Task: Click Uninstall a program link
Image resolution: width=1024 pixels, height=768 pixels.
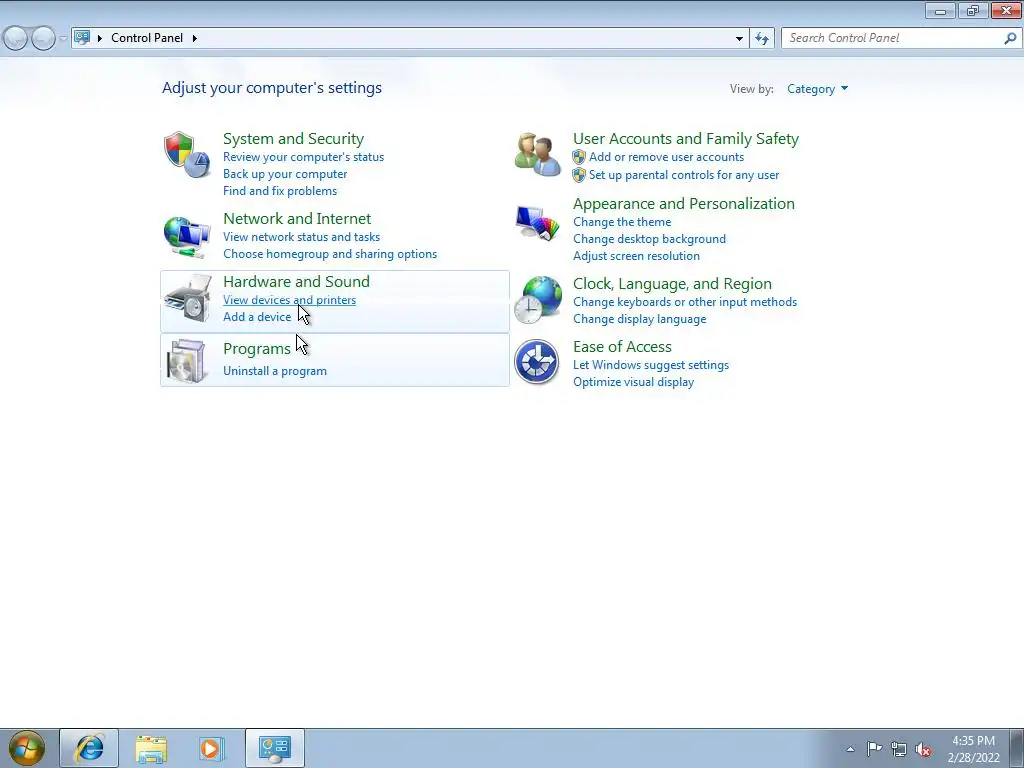Action: [275, 371]
